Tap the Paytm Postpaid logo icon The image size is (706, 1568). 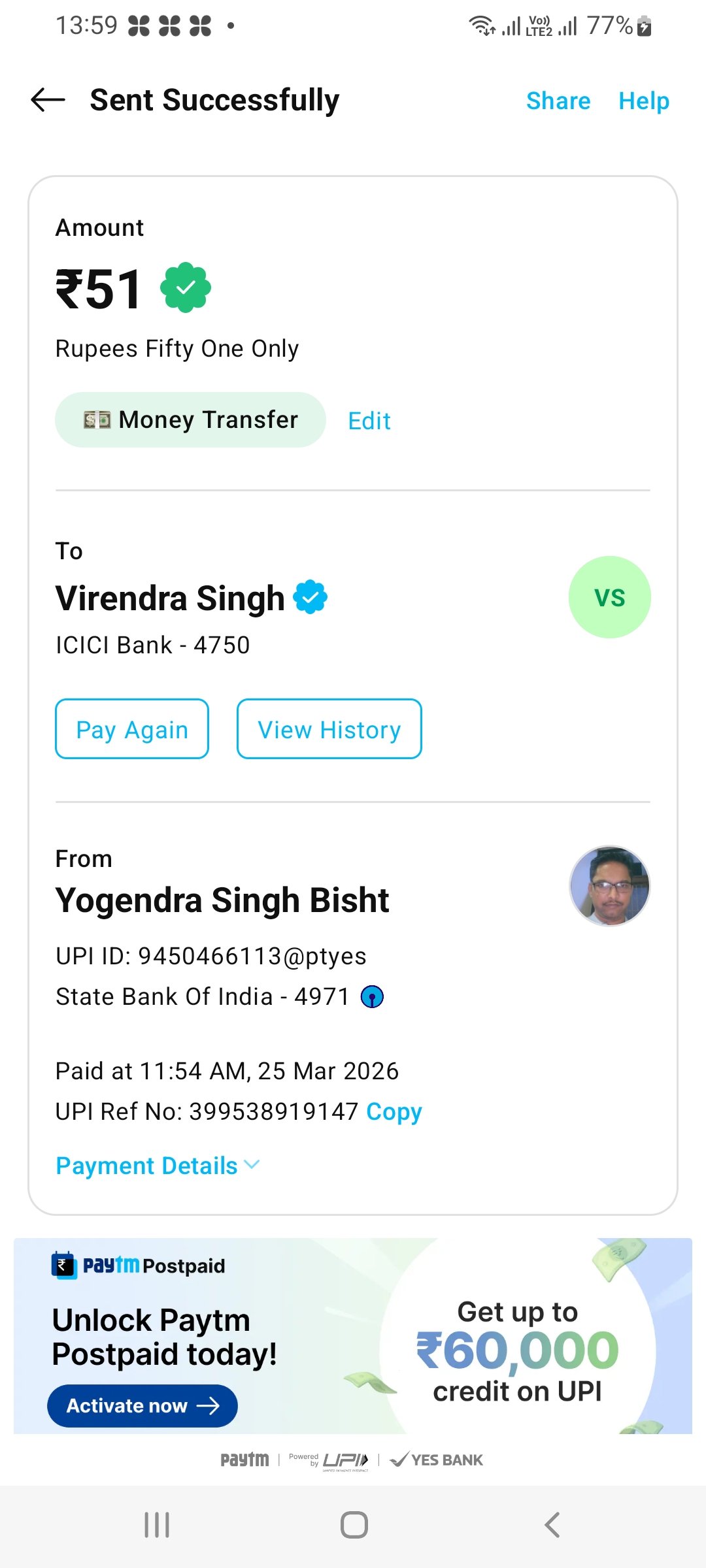[x=64, y=1266]
